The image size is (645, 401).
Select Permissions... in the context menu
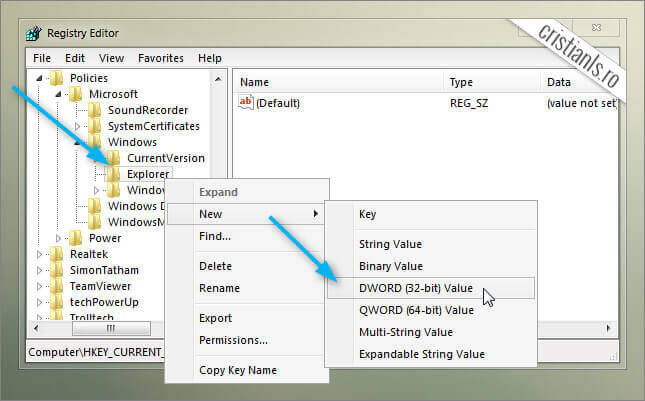click(x=233, y=340)
